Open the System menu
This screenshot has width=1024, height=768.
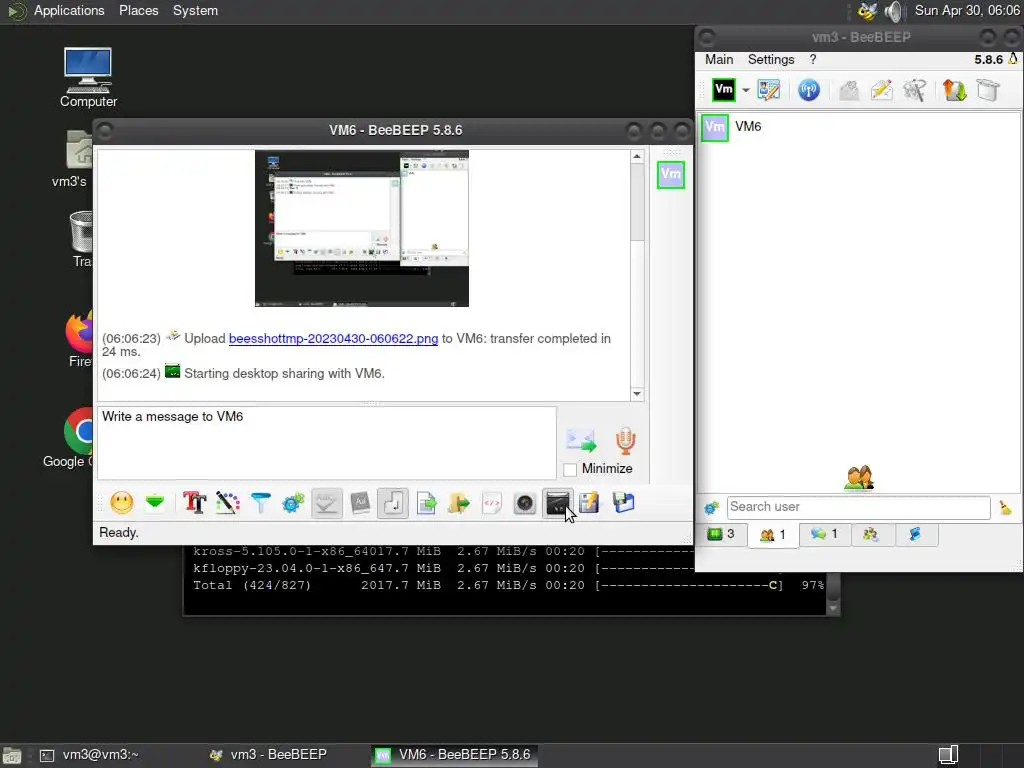point(195,10)
